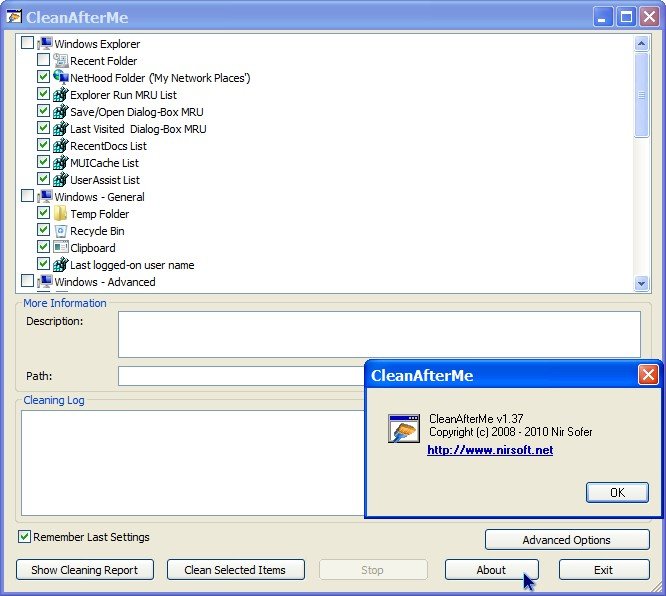Click the Exit button
Viewport: 666px width, 596px height.
[604, 570]
